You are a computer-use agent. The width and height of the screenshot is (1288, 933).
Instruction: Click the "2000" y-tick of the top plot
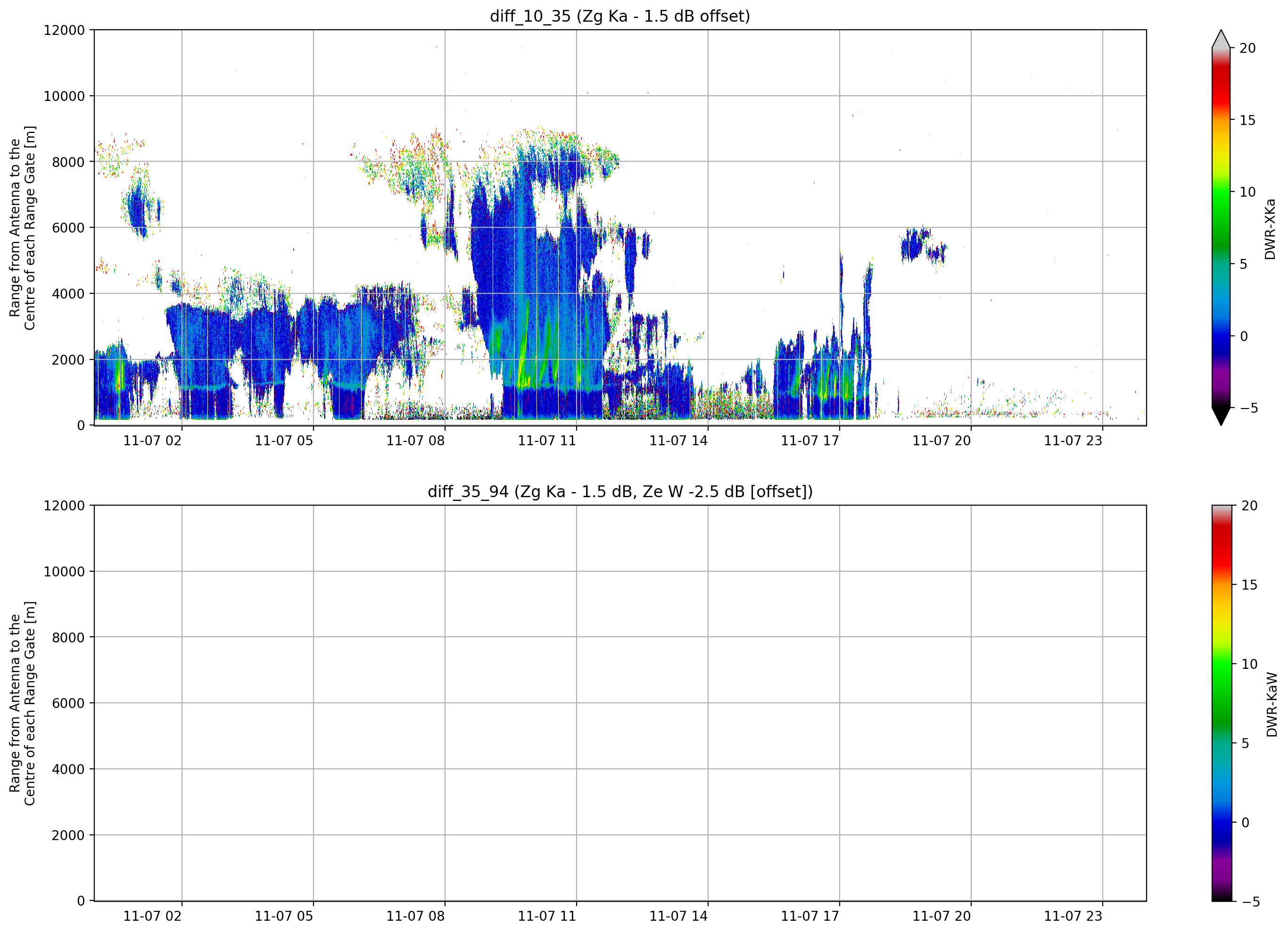[x=68, y=360]
